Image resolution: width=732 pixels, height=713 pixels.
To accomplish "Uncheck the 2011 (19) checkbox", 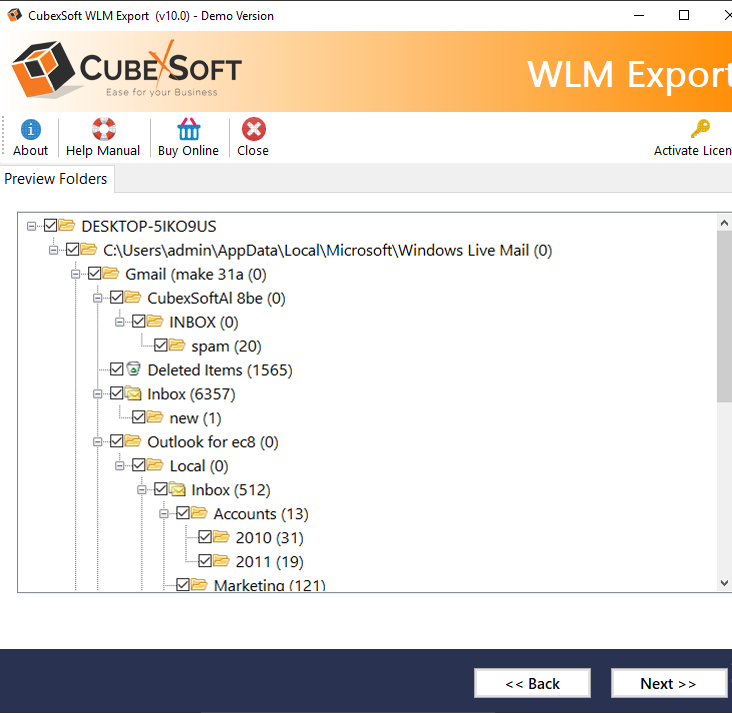I will pos(205,561).
